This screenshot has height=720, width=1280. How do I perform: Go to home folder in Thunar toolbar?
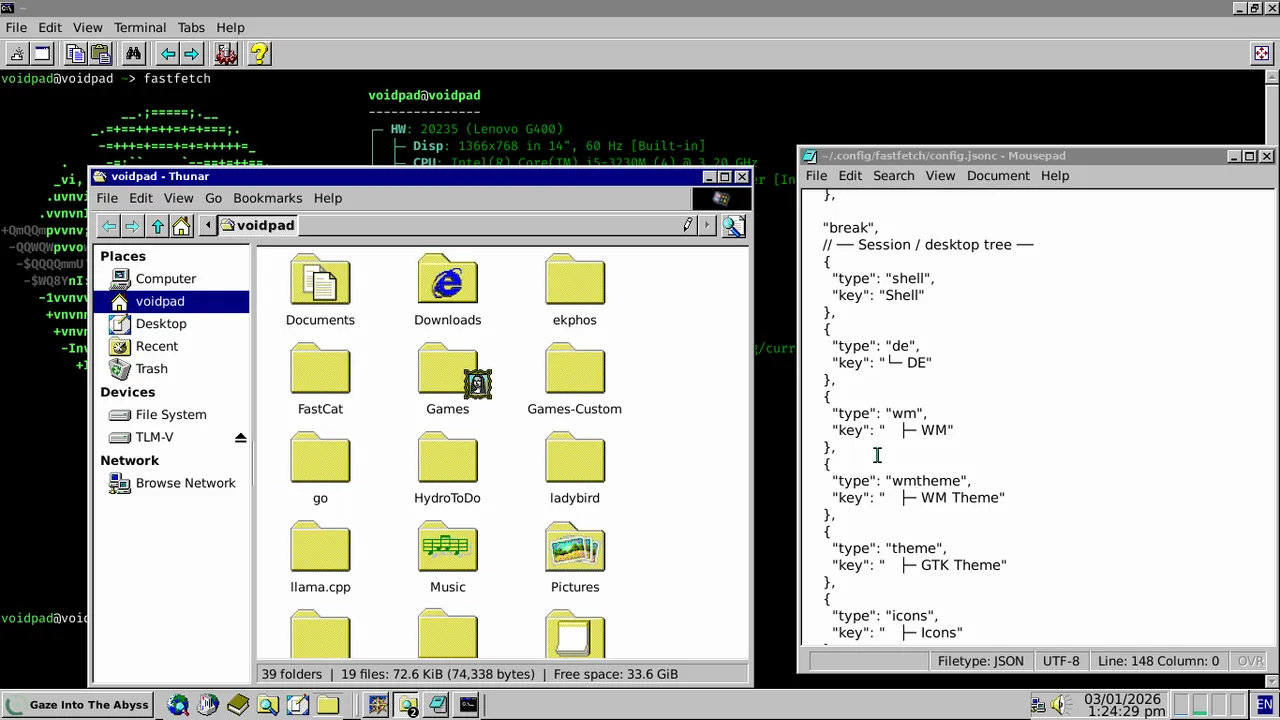(x=181, y=226)
